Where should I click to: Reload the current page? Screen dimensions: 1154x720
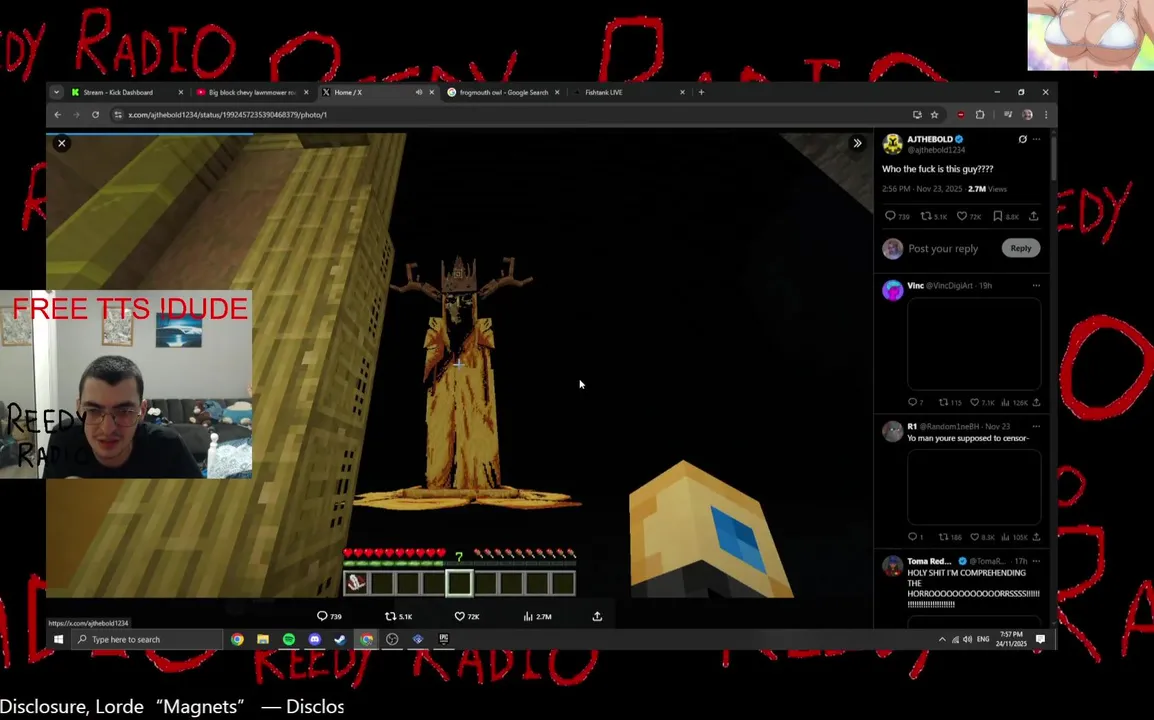point(95,115)
